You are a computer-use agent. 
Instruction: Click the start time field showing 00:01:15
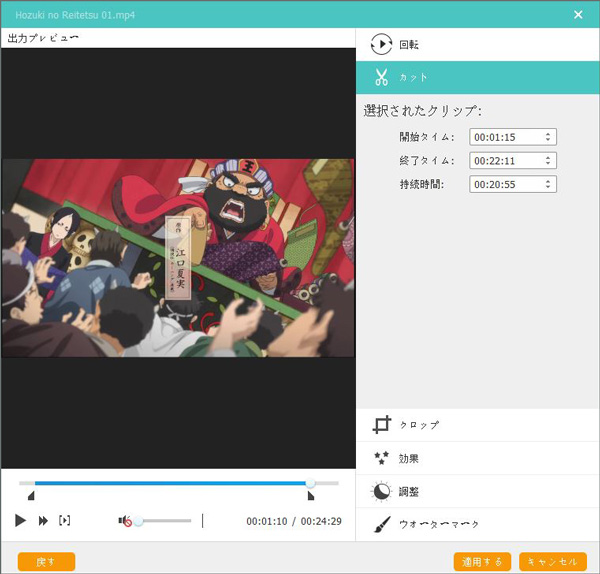coord(505,137)
